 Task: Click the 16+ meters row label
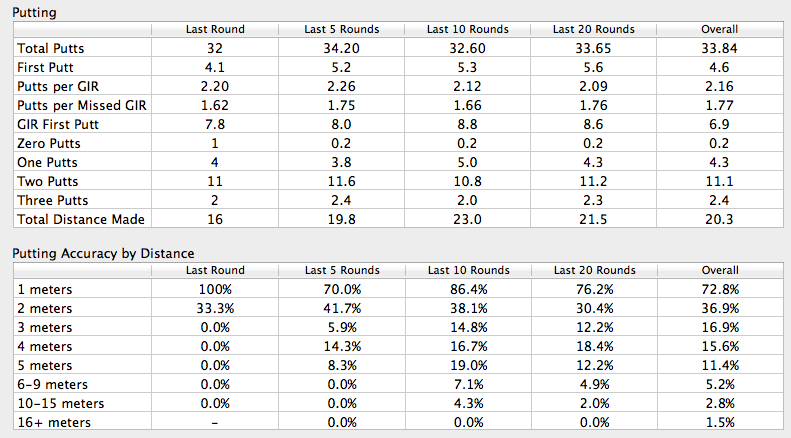(x=54, y=422)
